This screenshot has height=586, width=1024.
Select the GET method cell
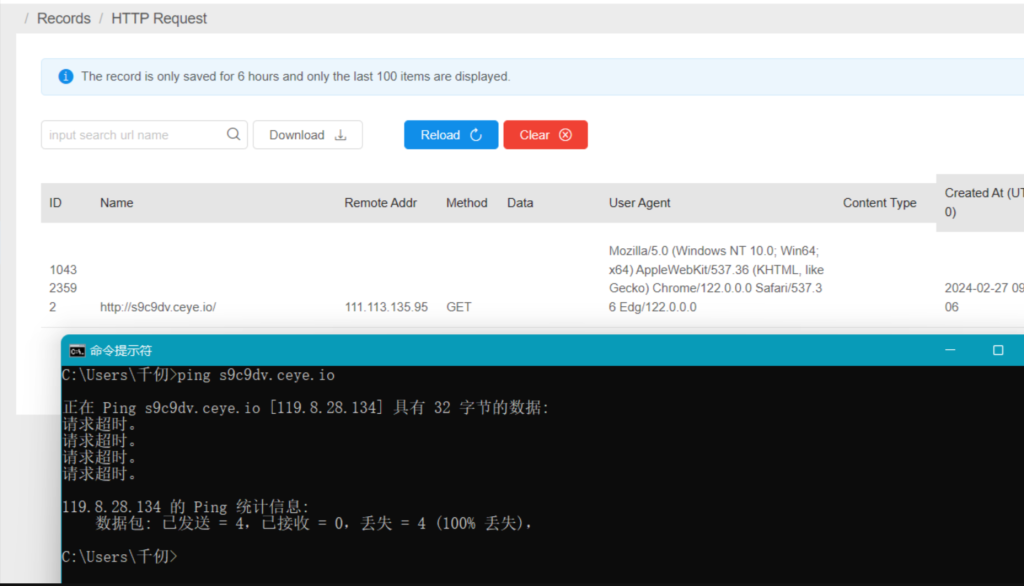(x=458, y=307)
